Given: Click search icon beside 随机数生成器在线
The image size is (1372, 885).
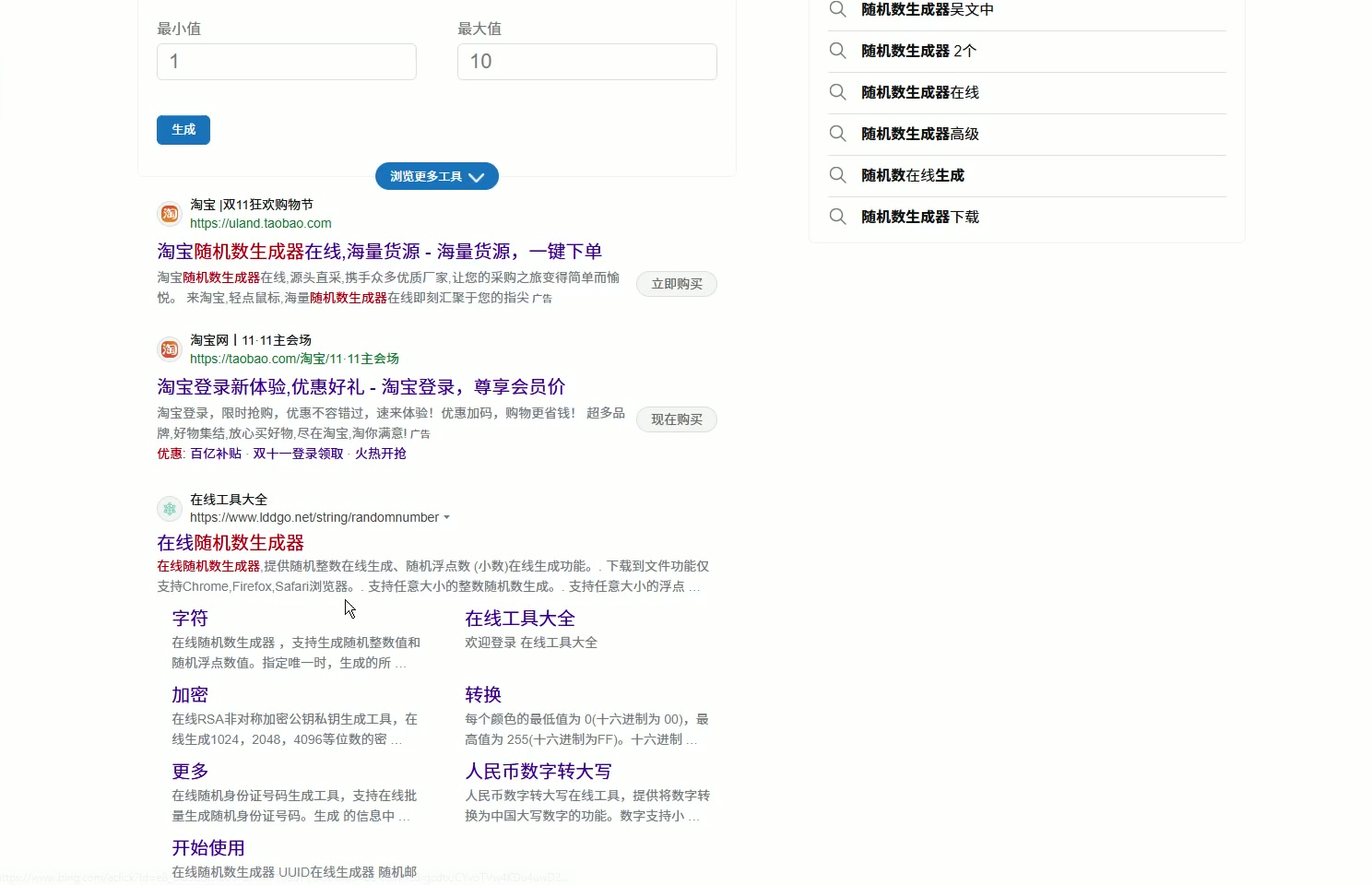Looking at the screenshot, I should [837, 92].
